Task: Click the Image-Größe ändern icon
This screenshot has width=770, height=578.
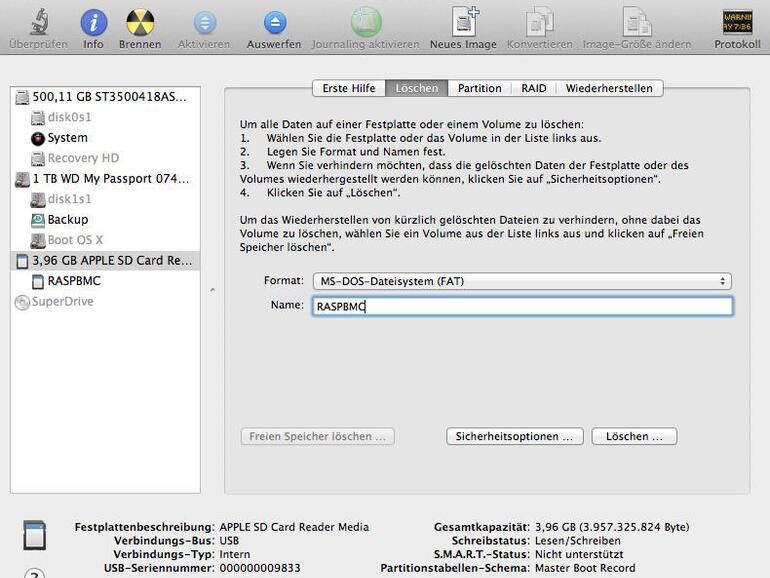Action: (x=637, y=23)
